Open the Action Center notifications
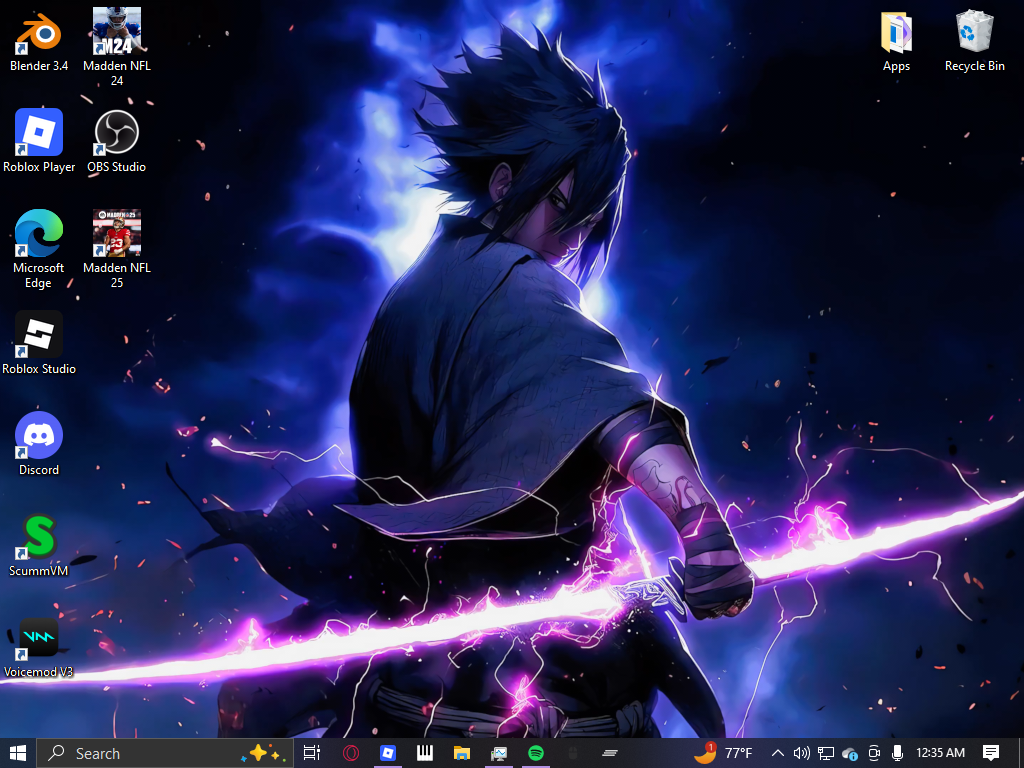This screenshot has height=768, width=1024. (991, 753)
